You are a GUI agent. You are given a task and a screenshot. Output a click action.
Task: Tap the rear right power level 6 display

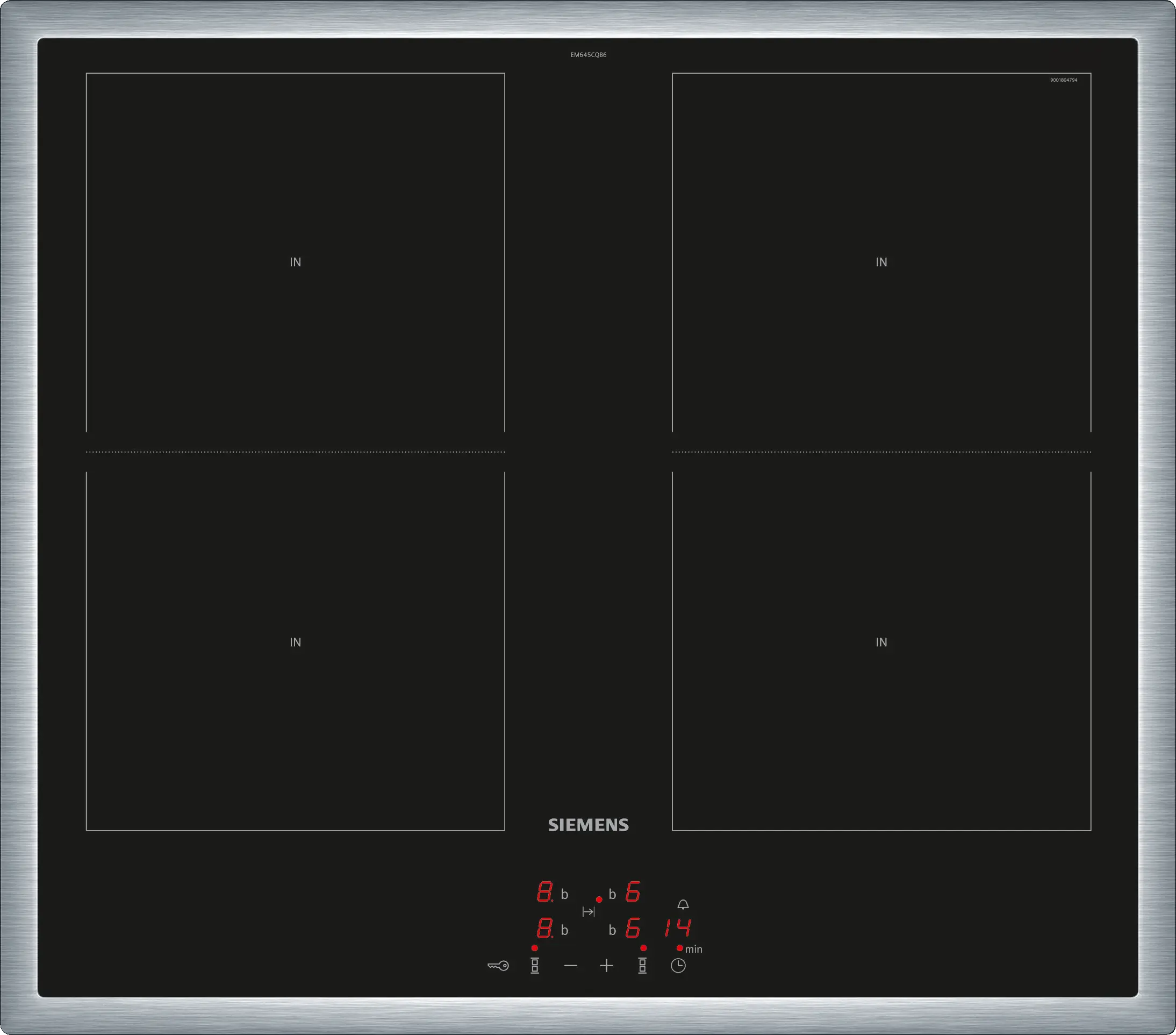pyautogui.click(x=633, y=891)
